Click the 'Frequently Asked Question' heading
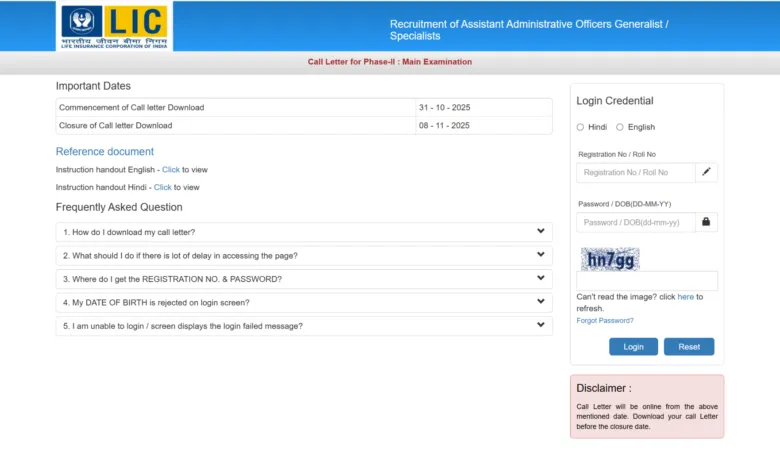 119,207
